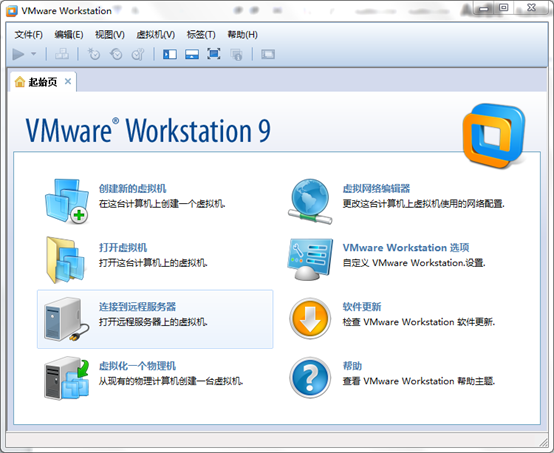Click the 虚拟化一个物理机 link
The image size is (554, 453).
[137, 366]
